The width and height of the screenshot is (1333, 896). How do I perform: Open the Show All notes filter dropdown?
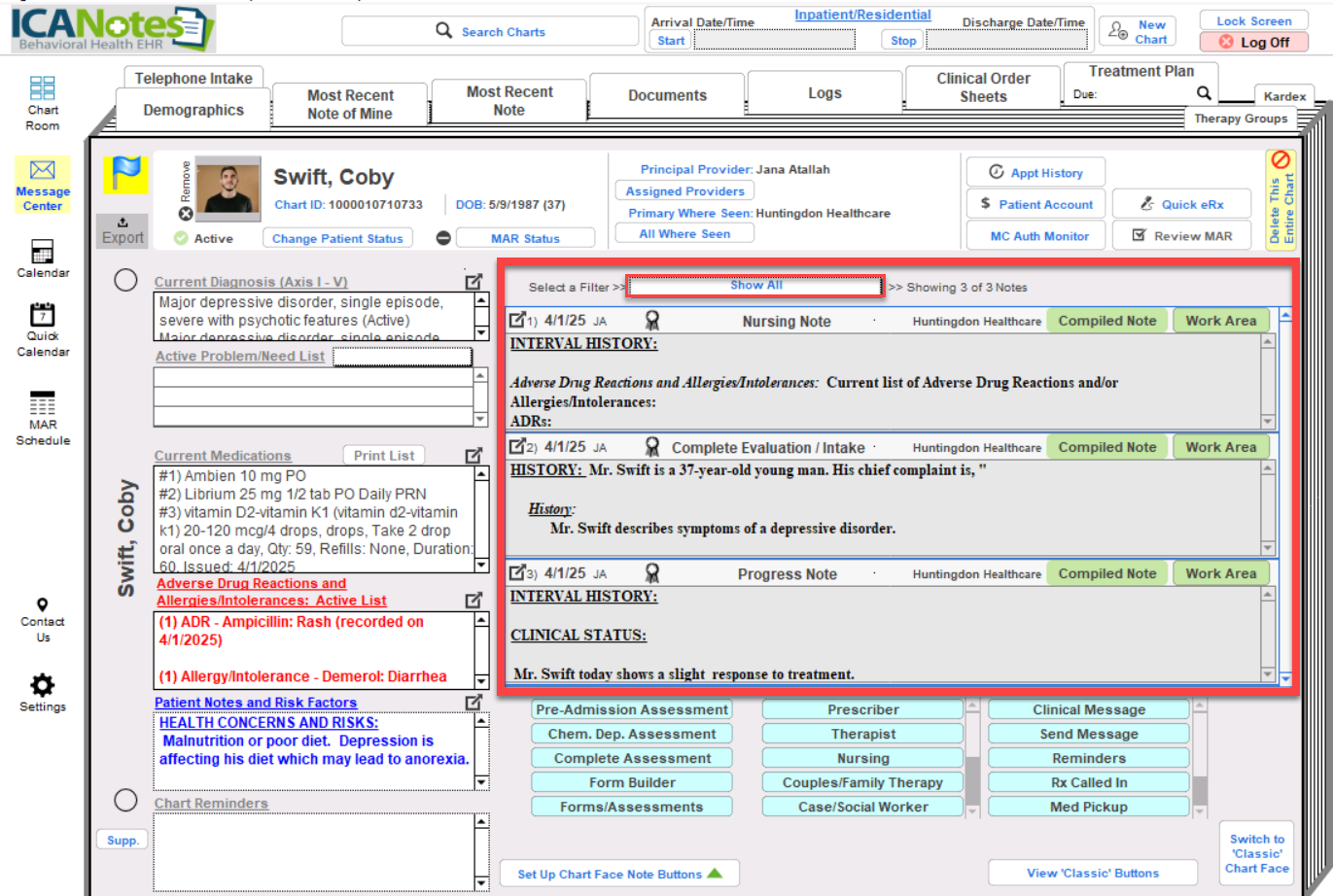(755, 286)
